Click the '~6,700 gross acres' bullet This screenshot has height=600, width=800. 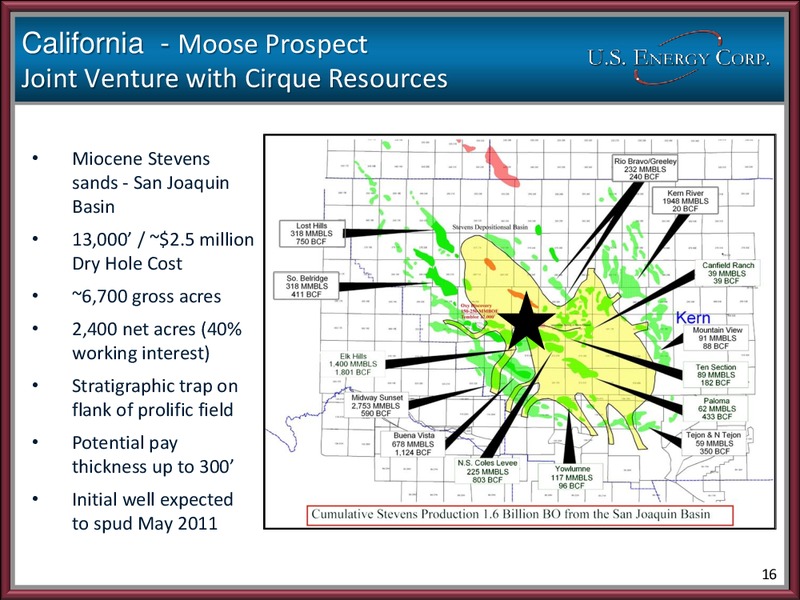[x=146, y=296]
